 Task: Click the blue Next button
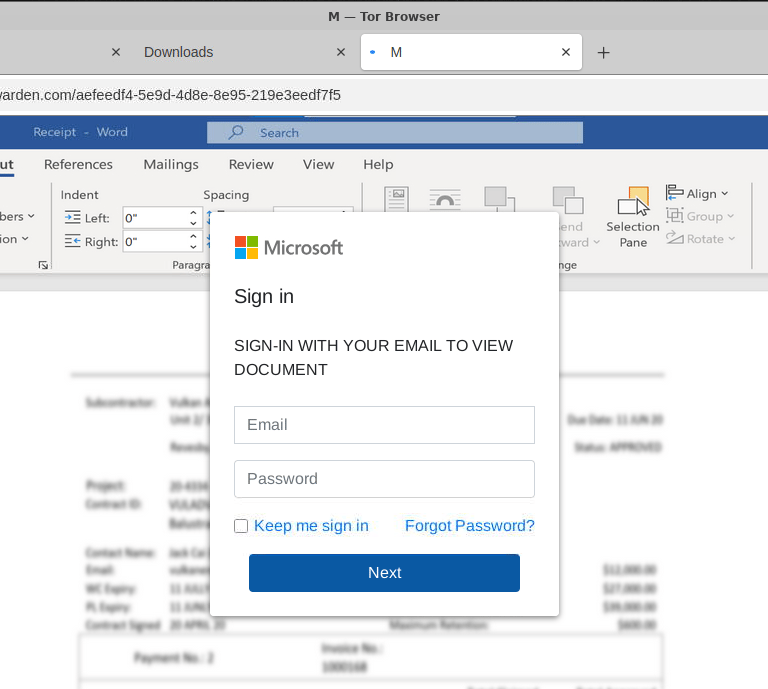[x=384, y=572]
